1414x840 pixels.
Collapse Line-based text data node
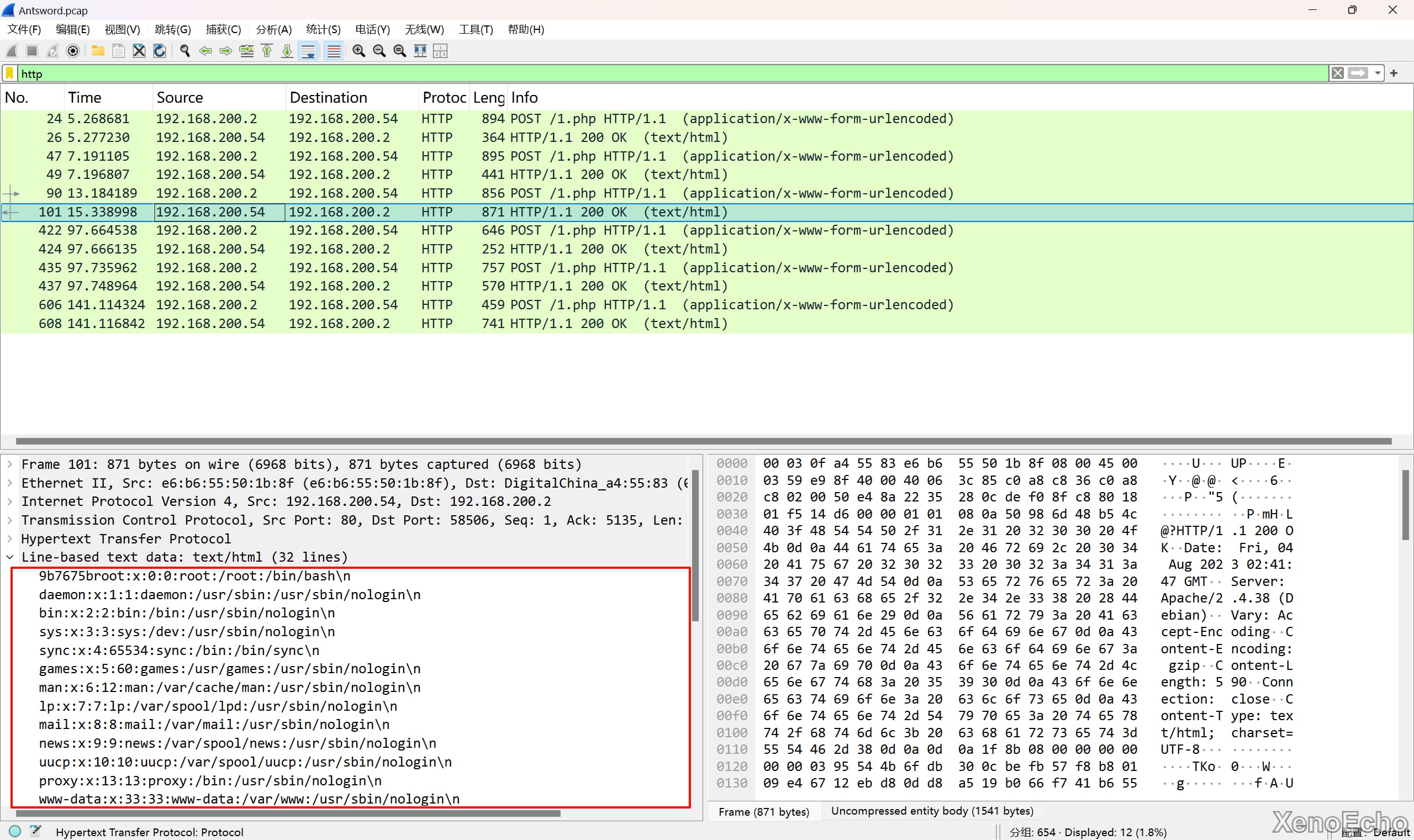coord(10,557)
